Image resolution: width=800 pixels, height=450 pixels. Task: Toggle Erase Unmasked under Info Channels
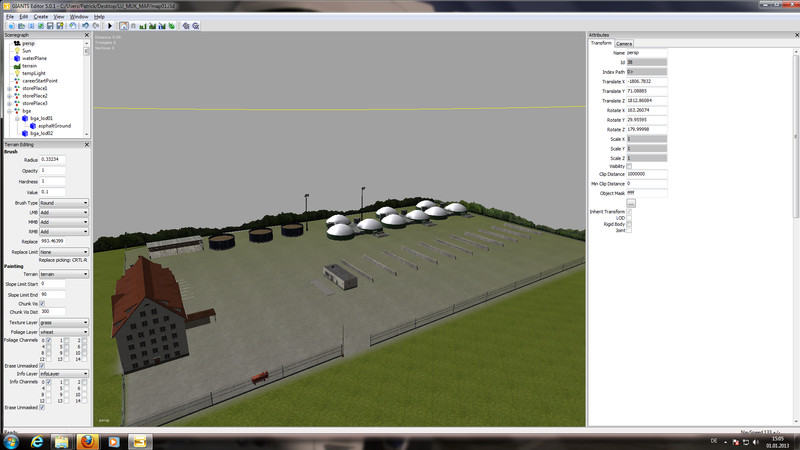coord(42,408)
